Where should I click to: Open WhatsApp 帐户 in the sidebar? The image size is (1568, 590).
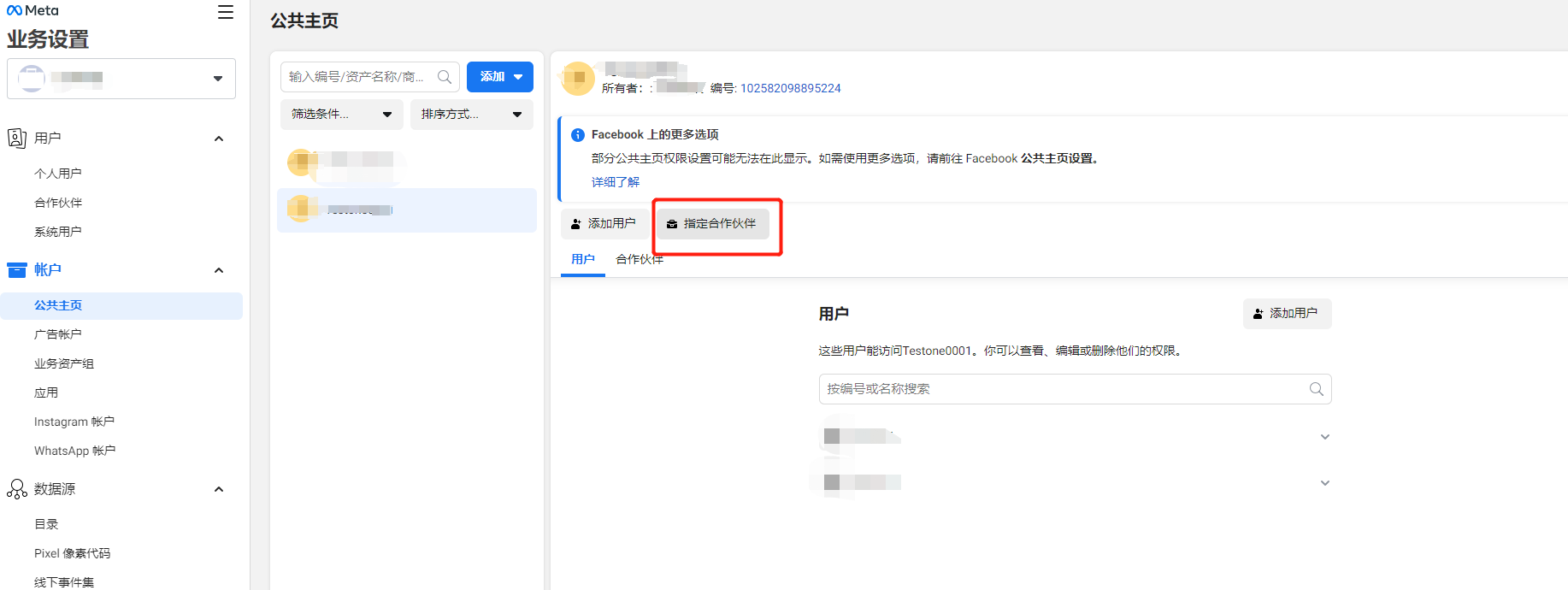[x=75, y=451]
